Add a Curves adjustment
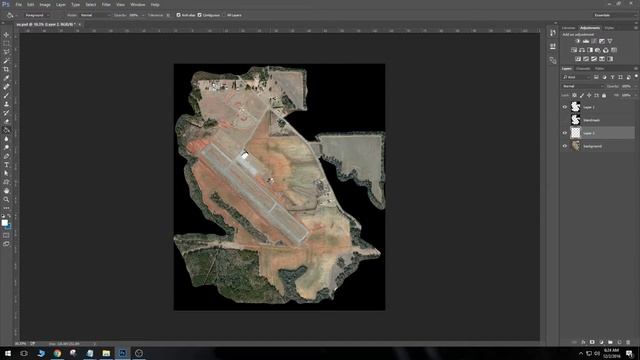Screen dimensions: 640x360 click(x=594, y=41)
